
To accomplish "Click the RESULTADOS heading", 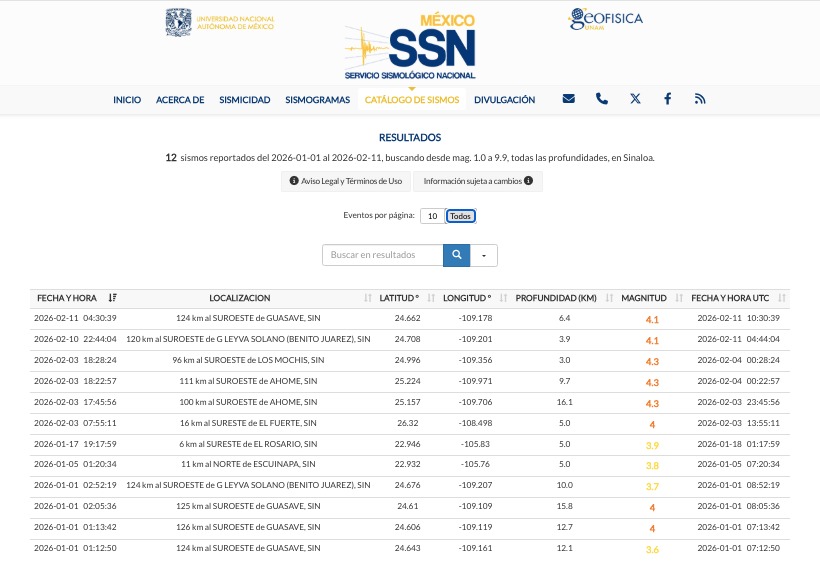I will click(410, 138).
